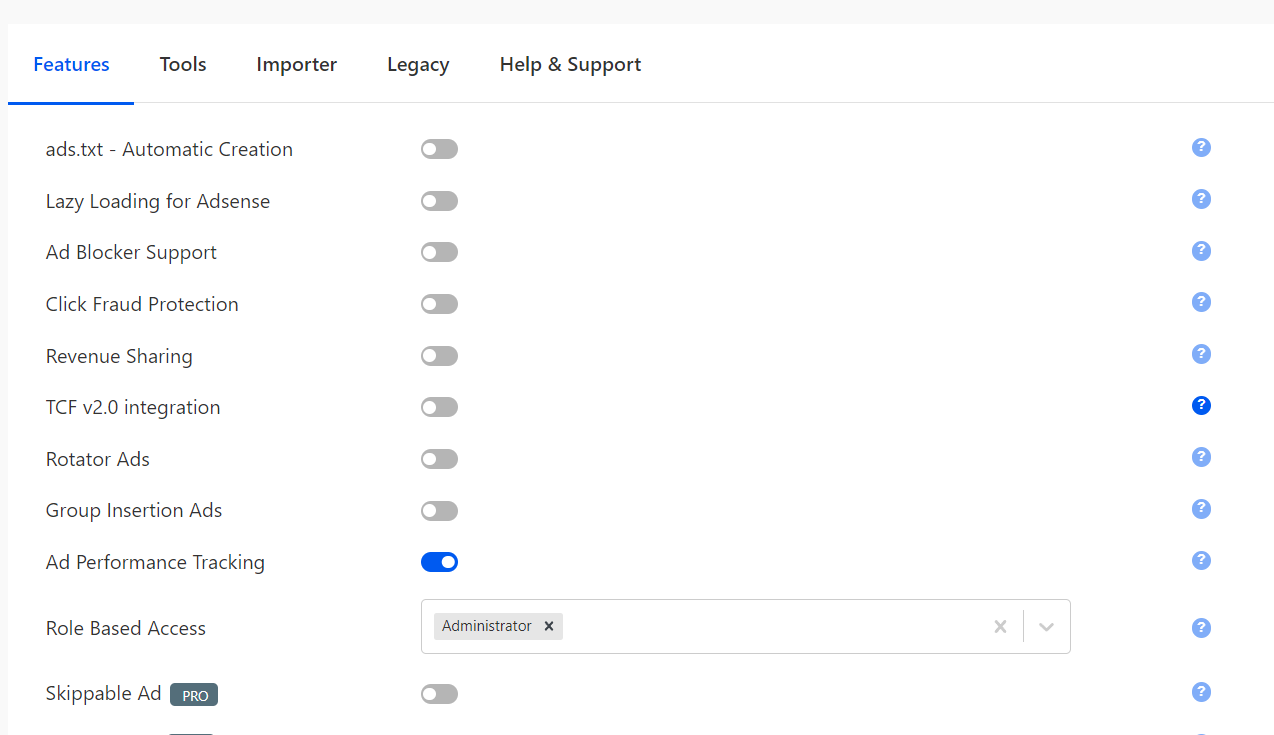Open help icon for Click Fraud Protection
This screenshot has height=735, width=1274.
tap(1201, 302)
